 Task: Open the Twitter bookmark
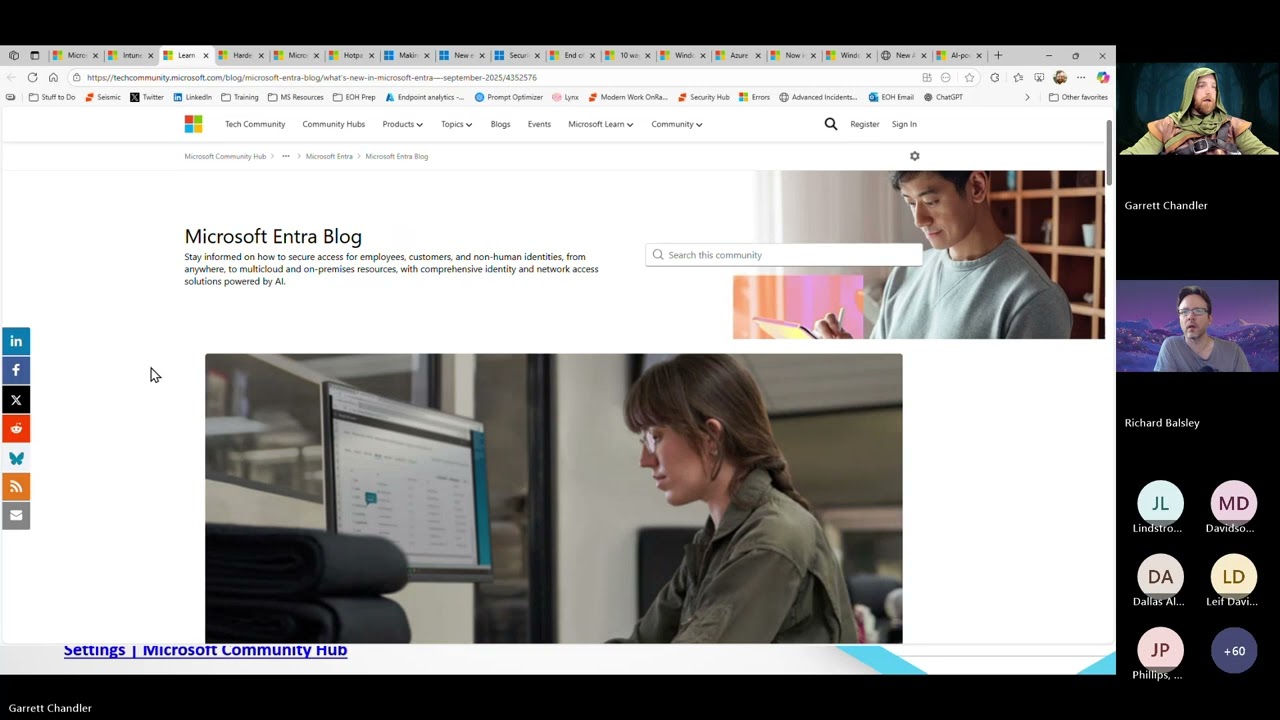(x=147, y=97)
